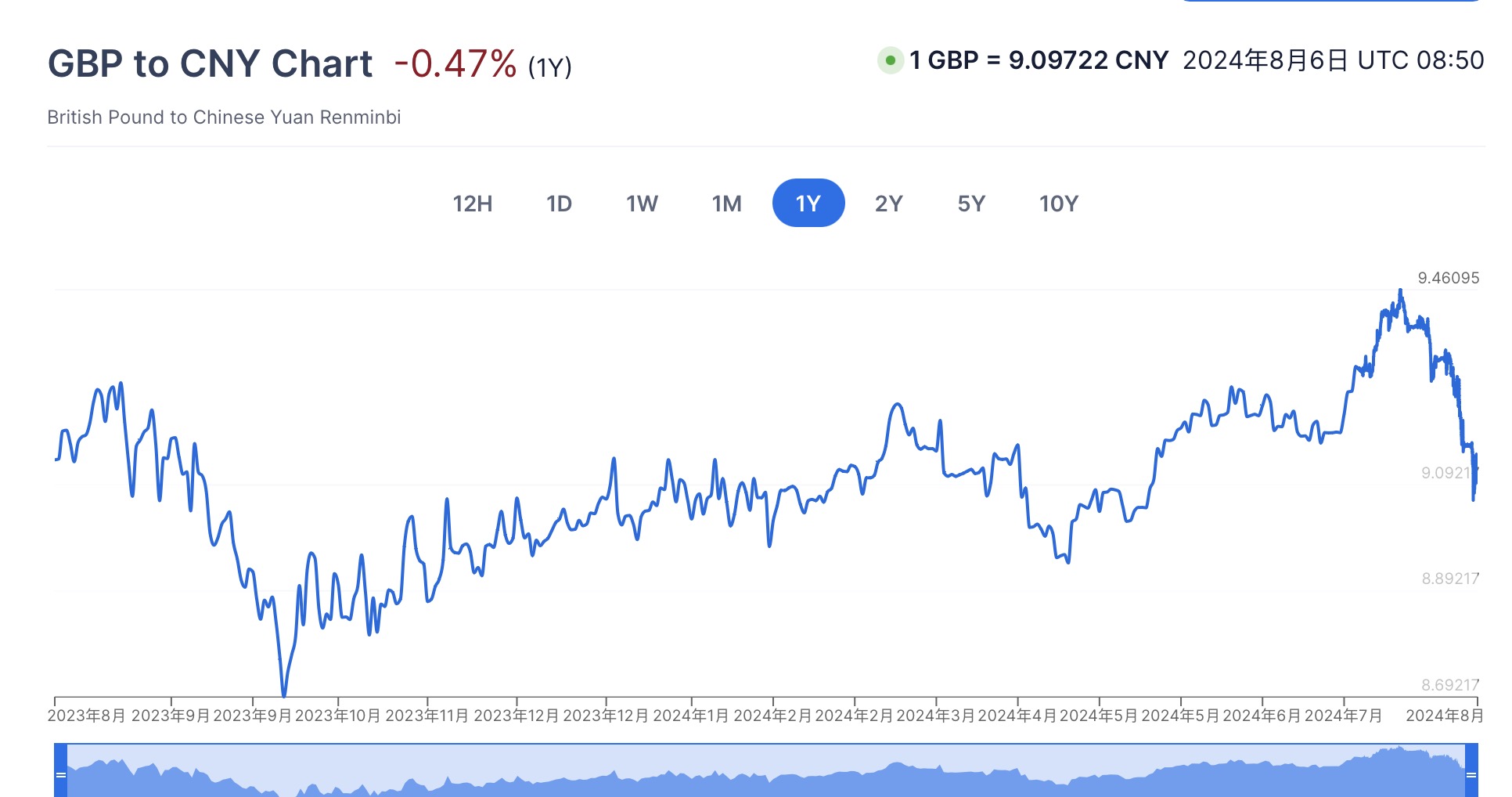
Task: Click the -0.47% yearly change value
Action: tap(455, 63)
